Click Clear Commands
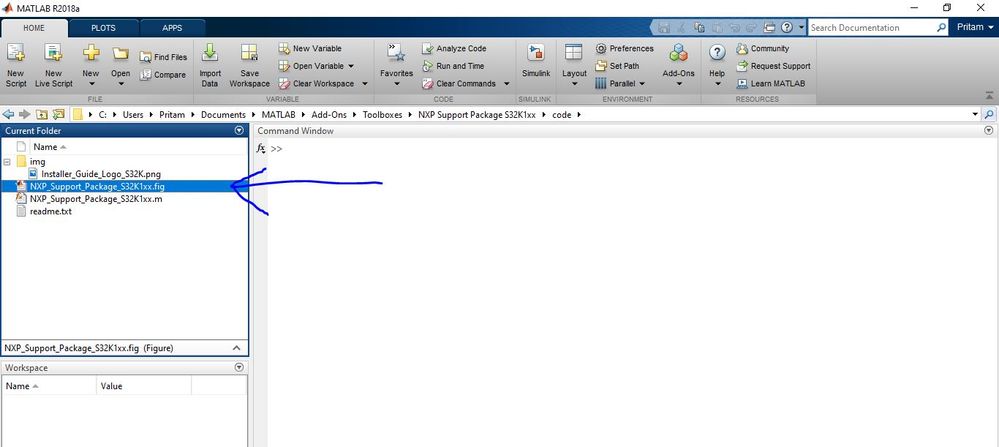 (x=459, y=83)
